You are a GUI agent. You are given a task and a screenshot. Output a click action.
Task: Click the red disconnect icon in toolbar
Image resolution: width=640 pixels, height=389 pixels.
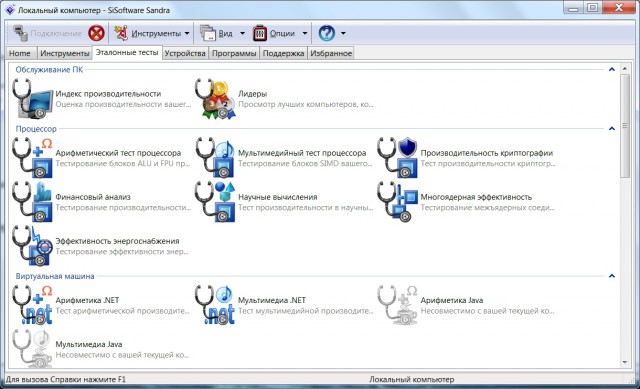(x=96, y=33)
